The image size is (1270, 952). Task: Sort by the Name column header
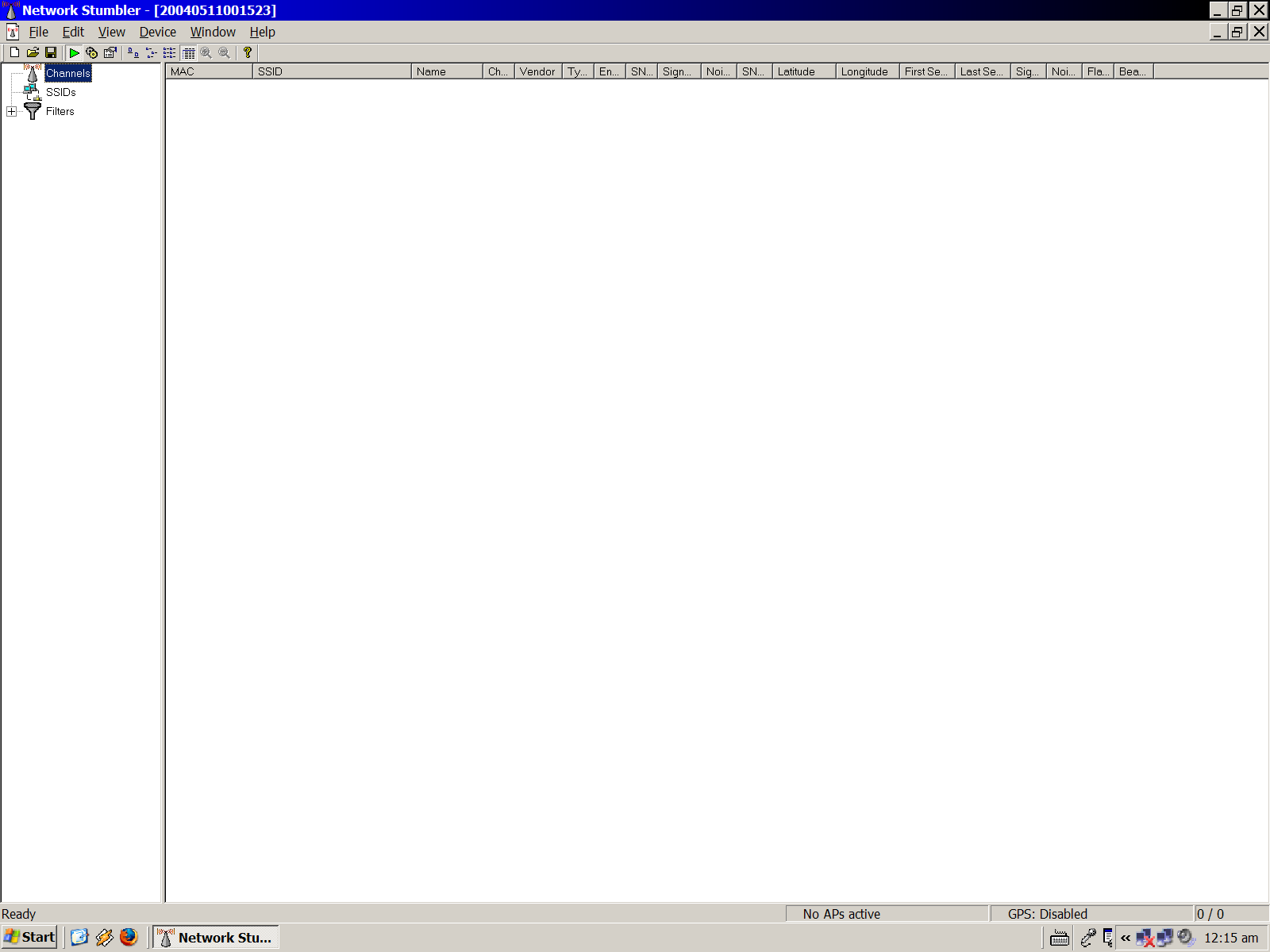(448, 71)
